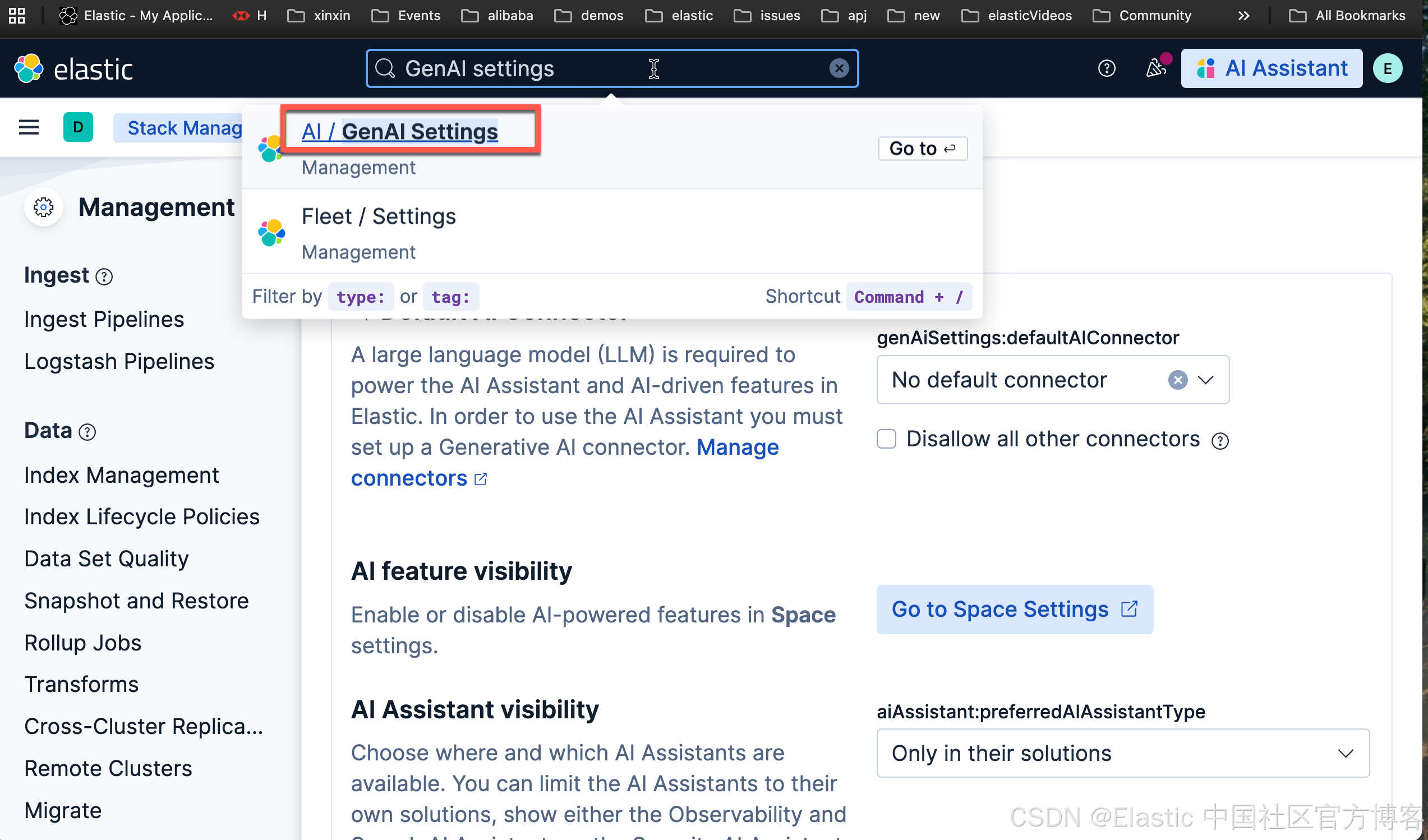
Task: Open the help menu icon
Action: coord(1106,68)
